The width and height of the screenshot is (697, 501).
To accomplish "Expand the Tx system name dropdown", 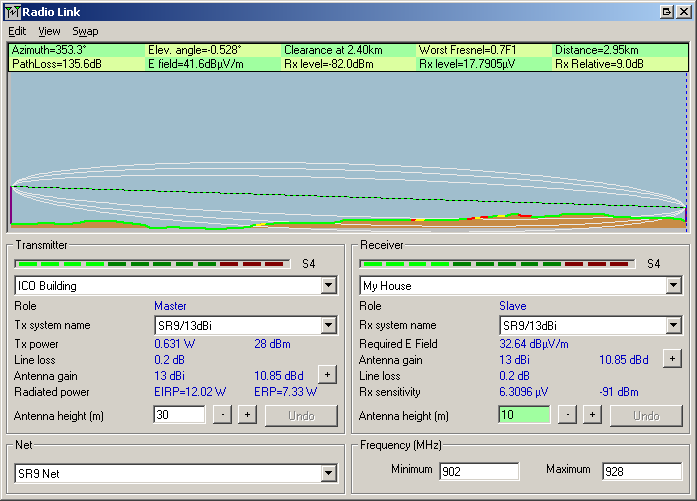I will pyautogui.click(x=328, y=325).
